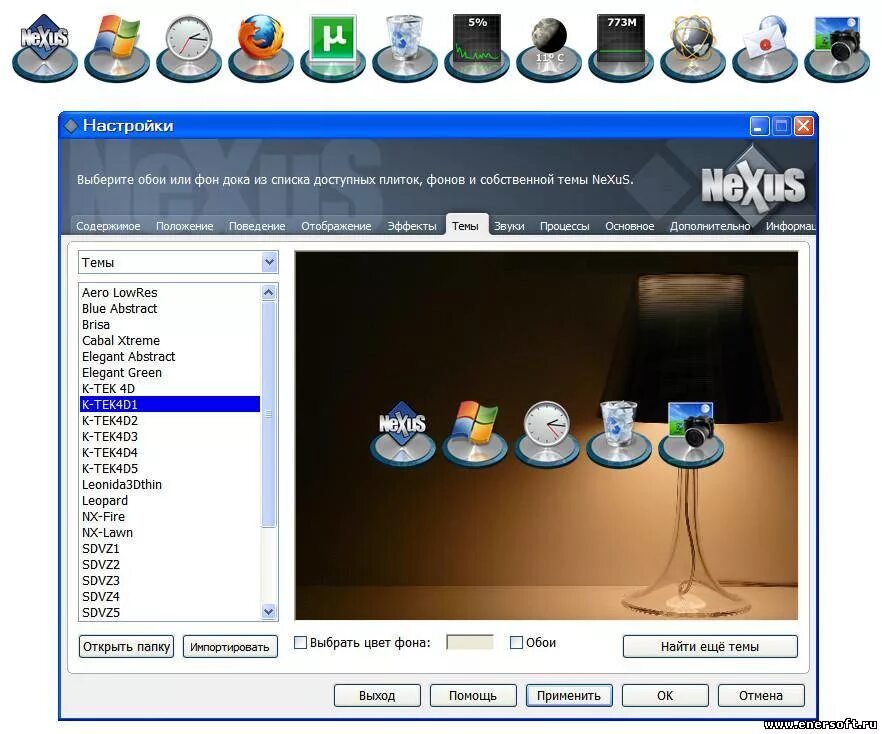
Task: Open the Звуки tab
Action: pos(509,226)
